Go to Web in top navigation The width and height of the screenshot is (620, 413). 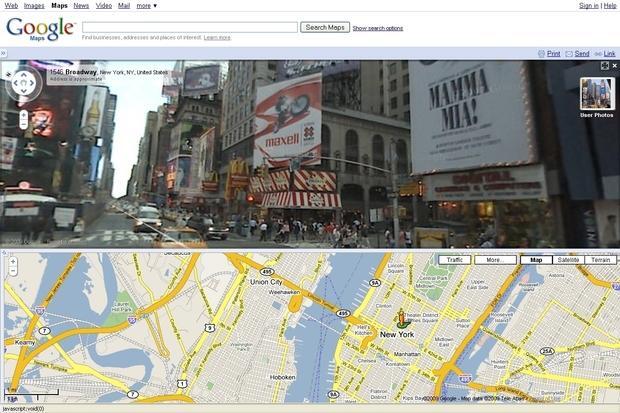click(11, 6)
